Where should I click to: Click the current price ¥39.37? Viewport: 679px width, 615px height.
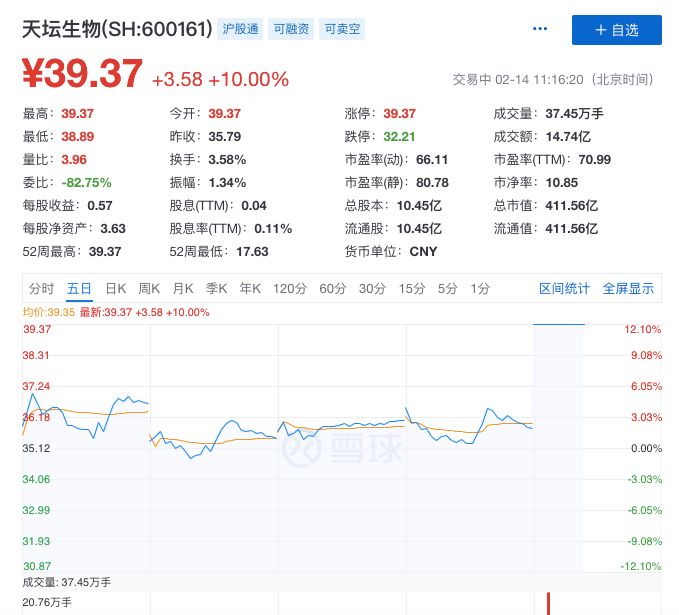tap(82, 74)
